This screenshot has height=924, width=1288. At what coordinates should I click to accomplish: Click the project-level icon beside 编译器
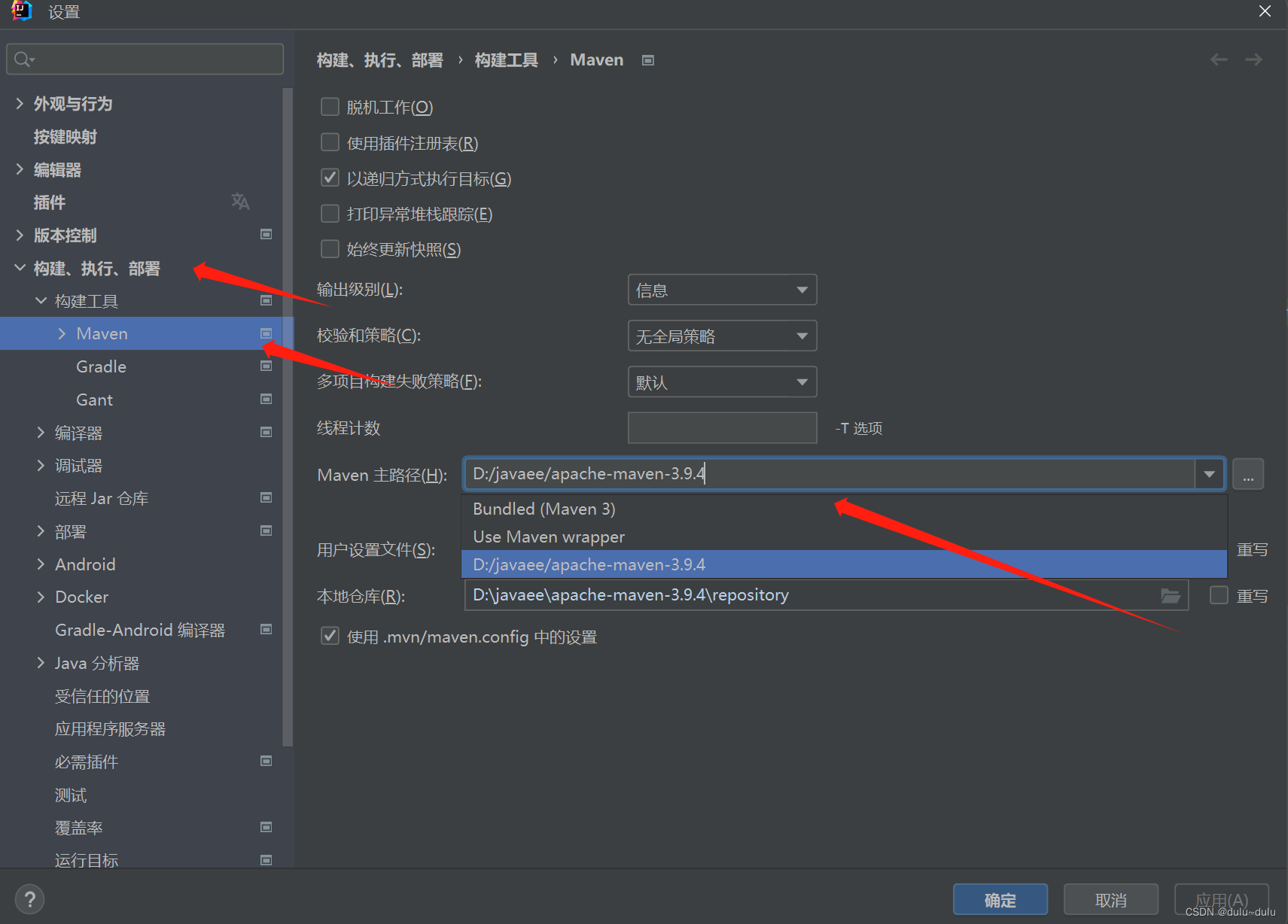tap(266, 433)
